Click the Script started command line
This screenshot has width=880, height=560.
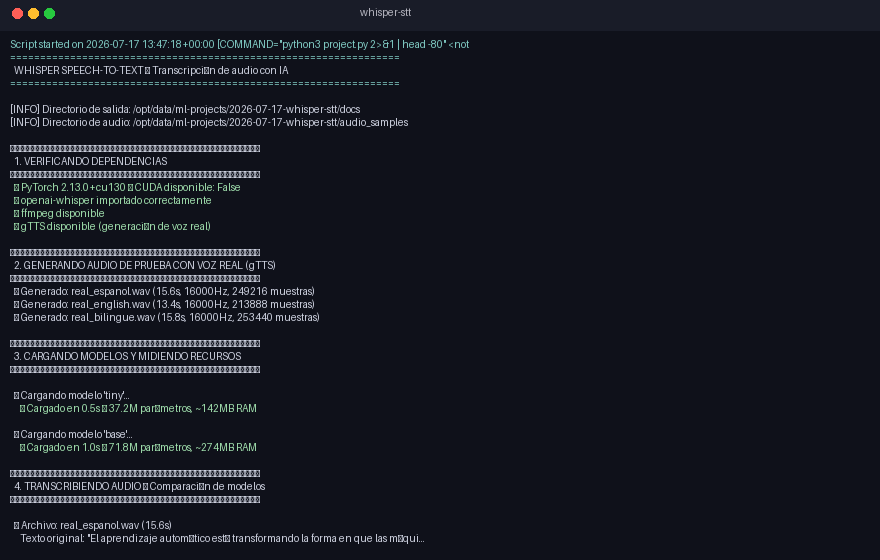pyautogui.click(x=240, y=44)
